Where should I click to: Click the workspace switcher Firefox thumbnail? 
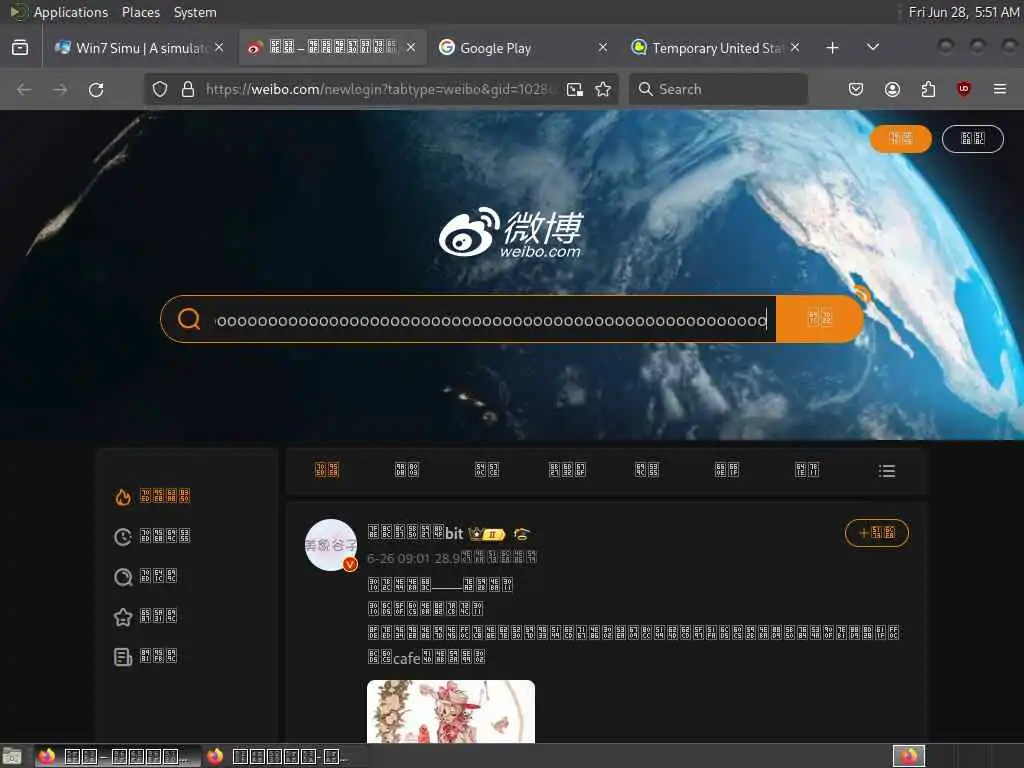[x=909, y=756]
